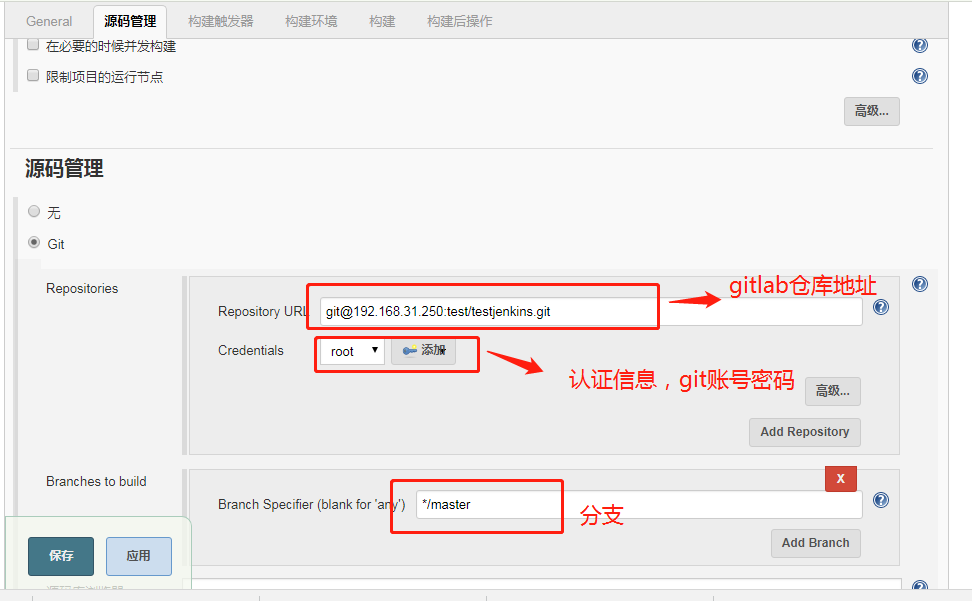Focus the Repository URL input field
The height and width of the screenshot is (601, 972).
pos(591,312)
